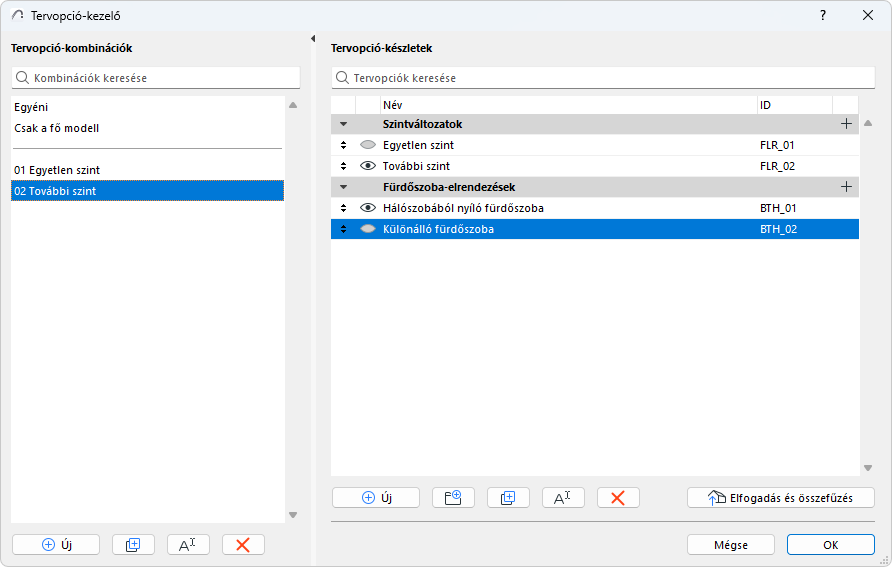
Task: Toggle visibility of Egyetlen szint option
Action: click(x=368, y=145)
